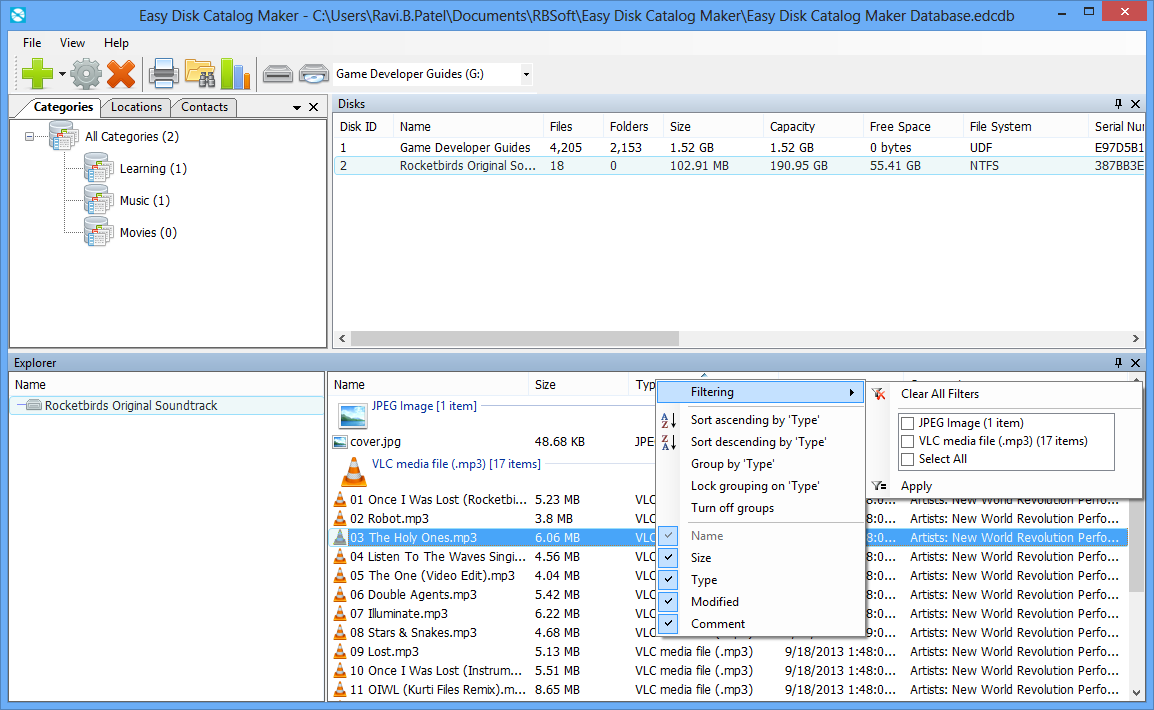Choose Group by 'Type'
This screenshot has height=710, width=1154.
tap(732, 464)
